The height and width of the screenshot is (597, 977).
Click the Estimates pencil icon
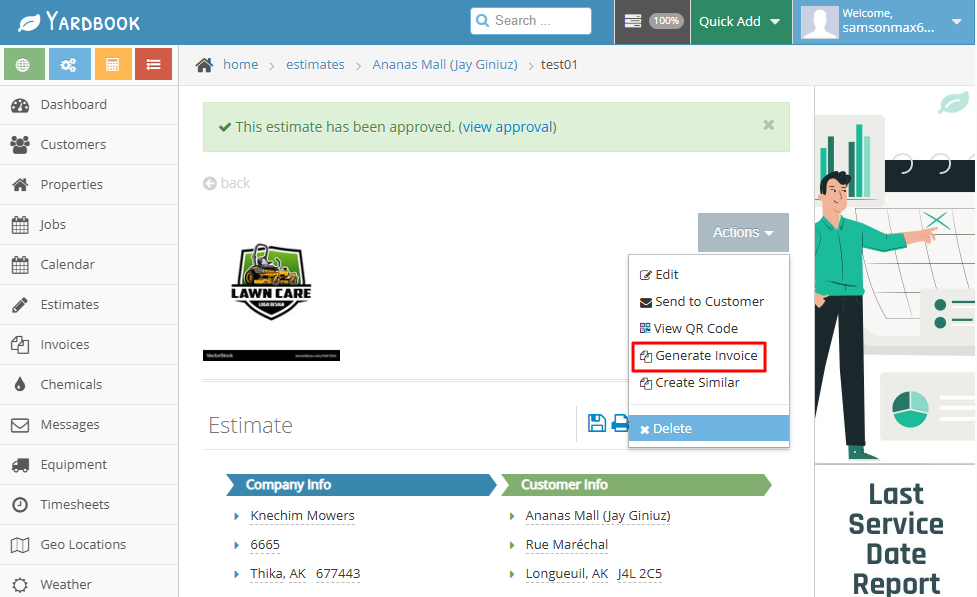(x=20, y=305)
